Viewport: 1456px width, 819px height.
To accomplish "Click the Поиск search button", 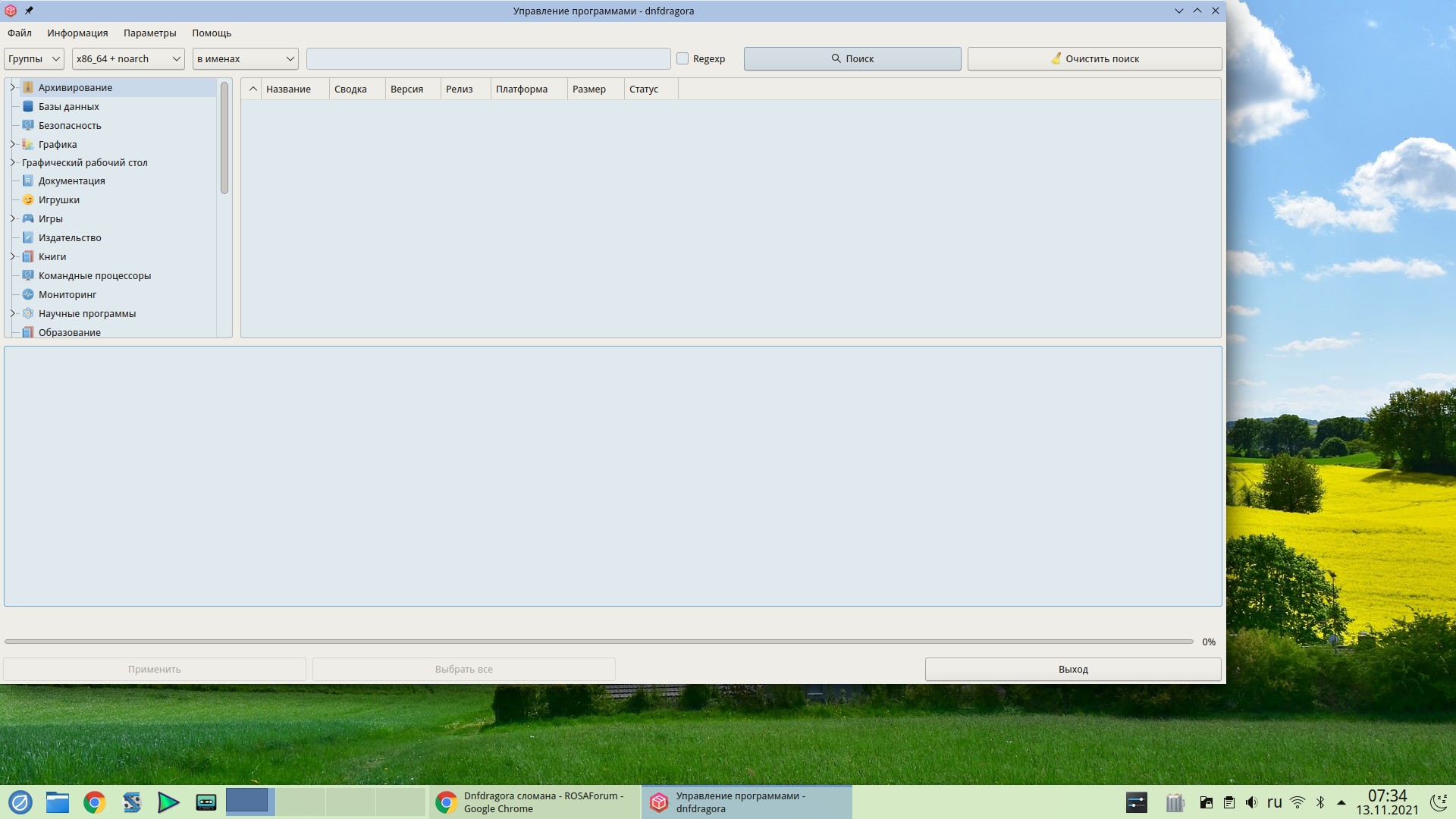I will [852, 58].
